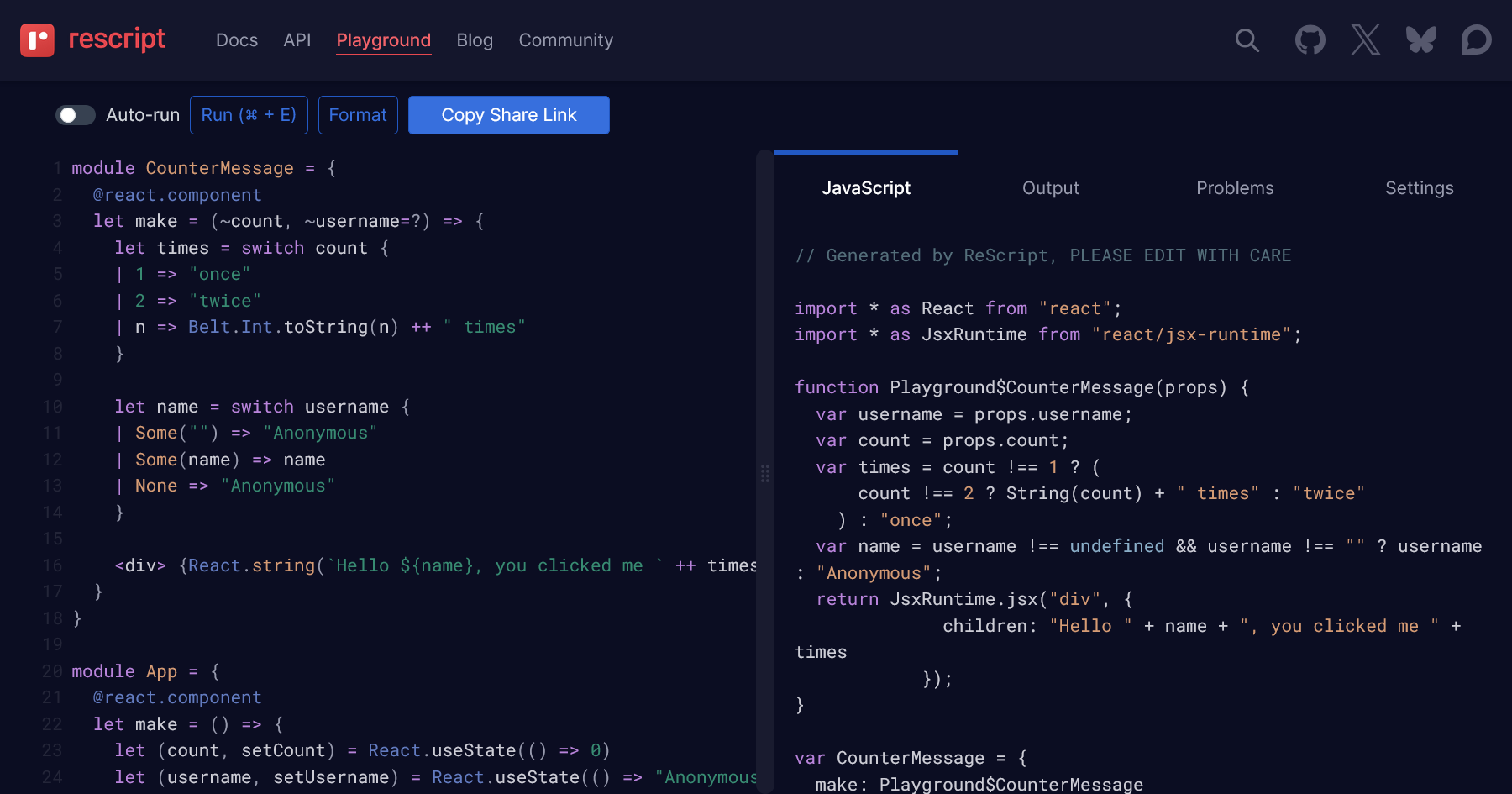Open the Docs menu item
Screen dimensions: 1512x794
tap(236, 39)
